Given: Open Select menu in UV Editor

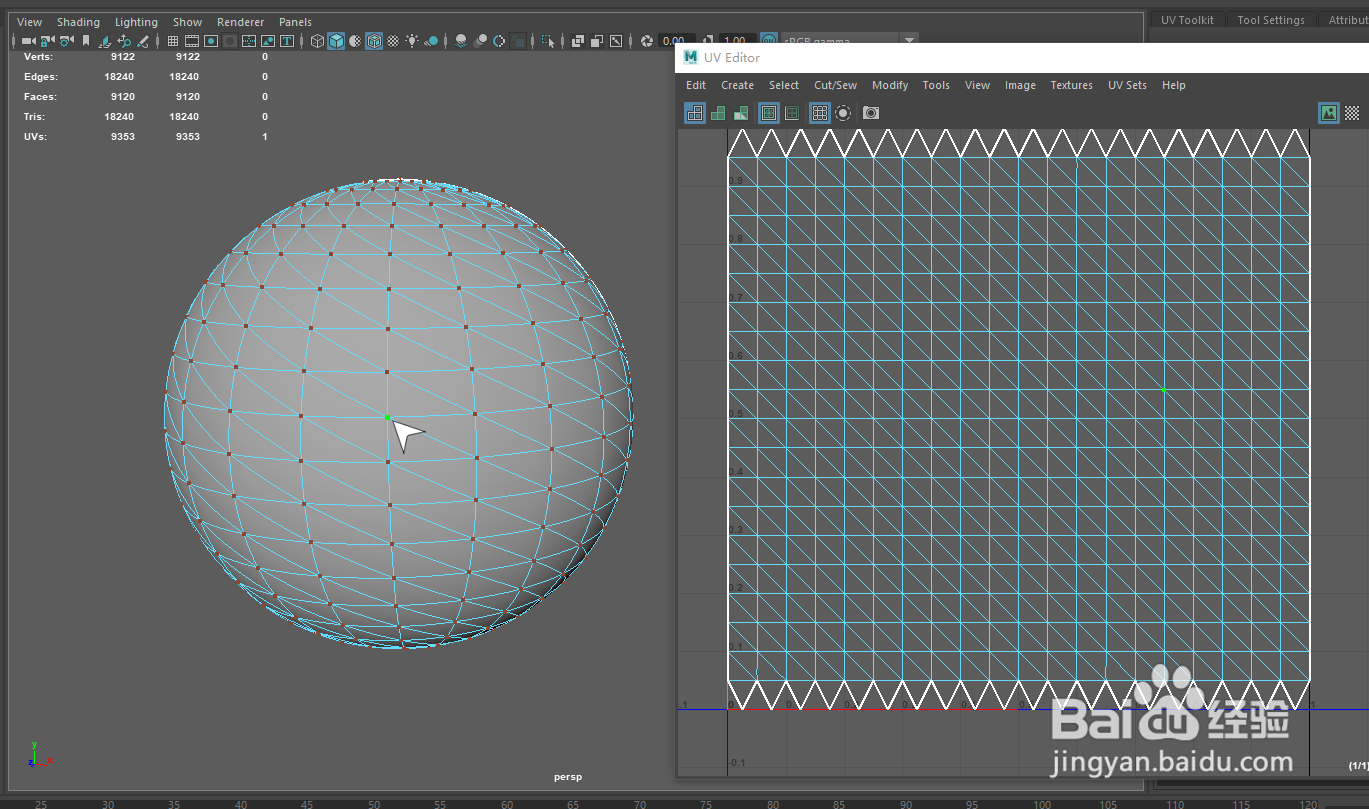Looking at the screenshot, I should tap(784, 85).
